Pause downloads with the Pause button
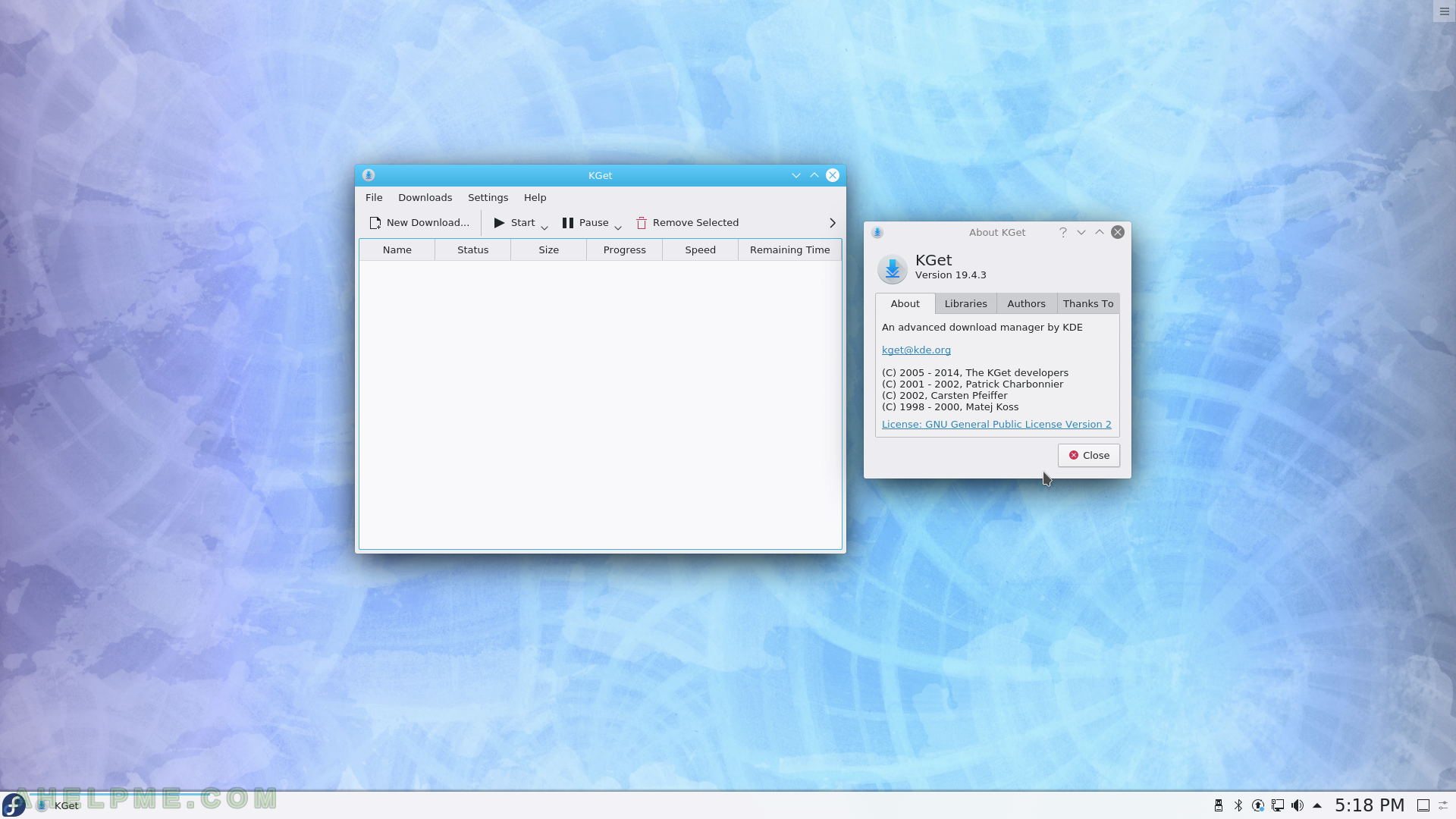 pos(585,223)
